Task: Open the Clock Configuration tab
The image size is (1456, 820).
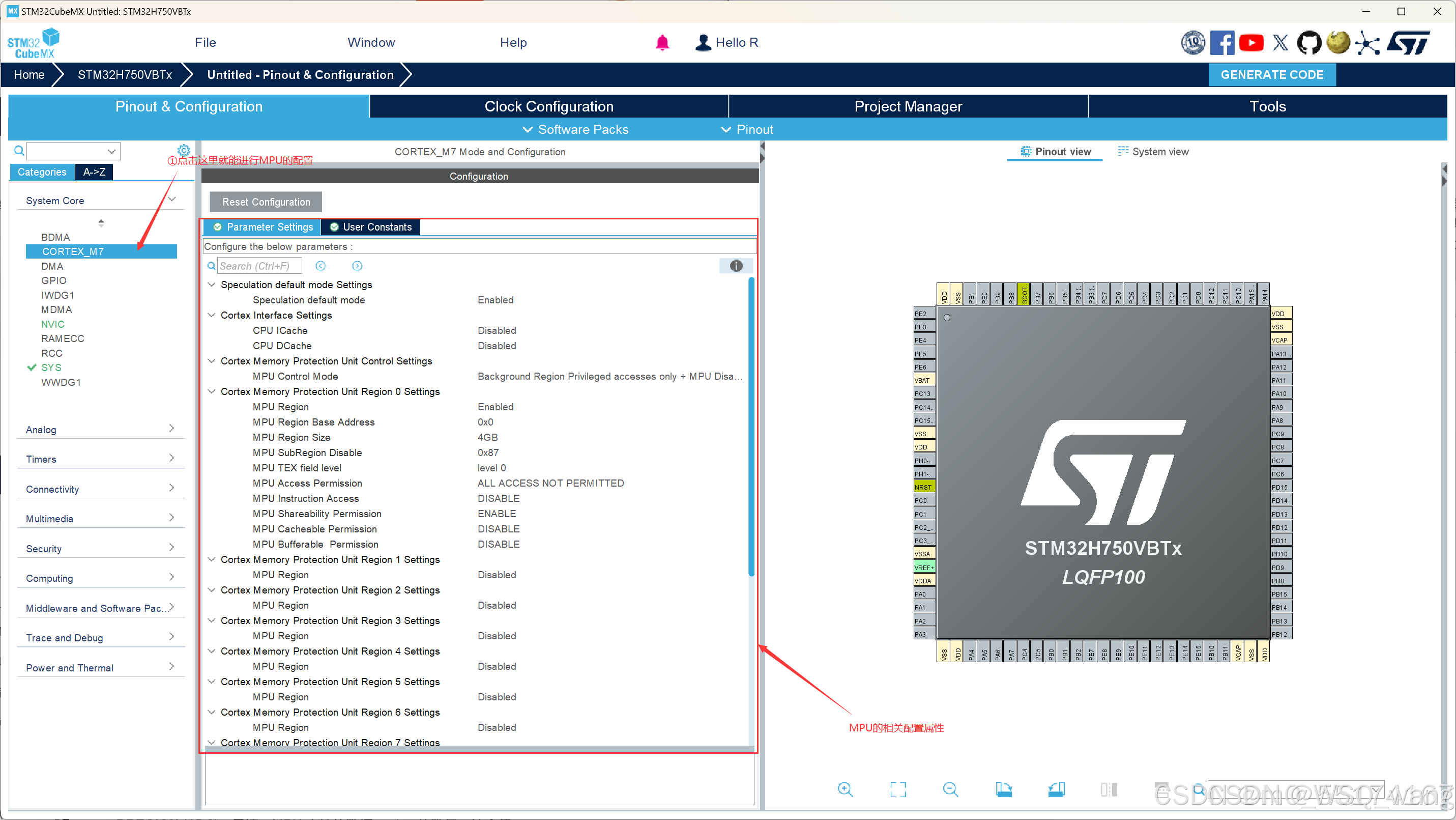Action: [548, 106]
